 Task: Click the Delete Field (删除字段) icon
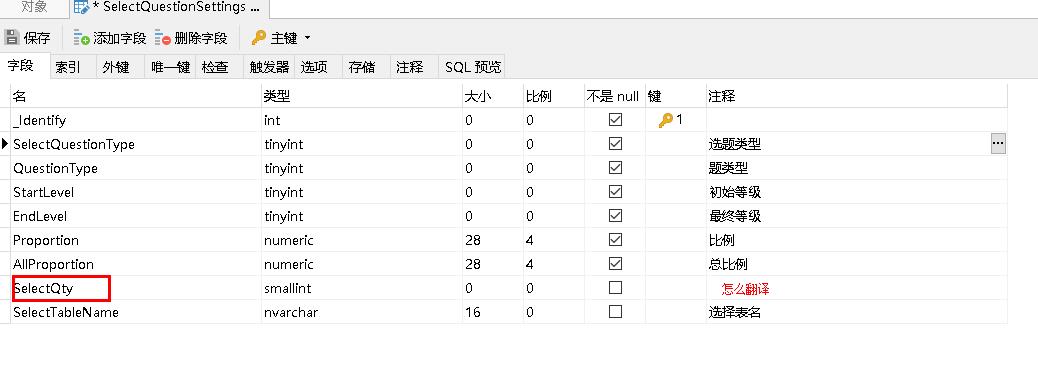(163, 38)
